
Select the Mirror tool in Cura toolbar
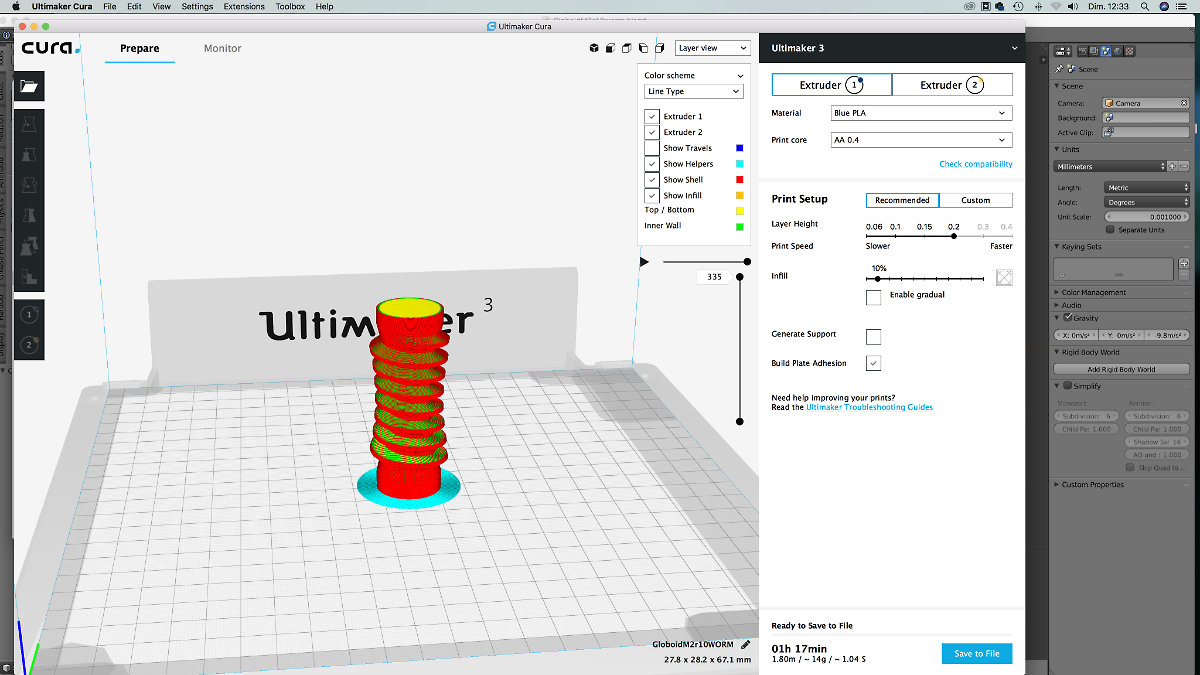pyautogui.click(x=29, y=215)
